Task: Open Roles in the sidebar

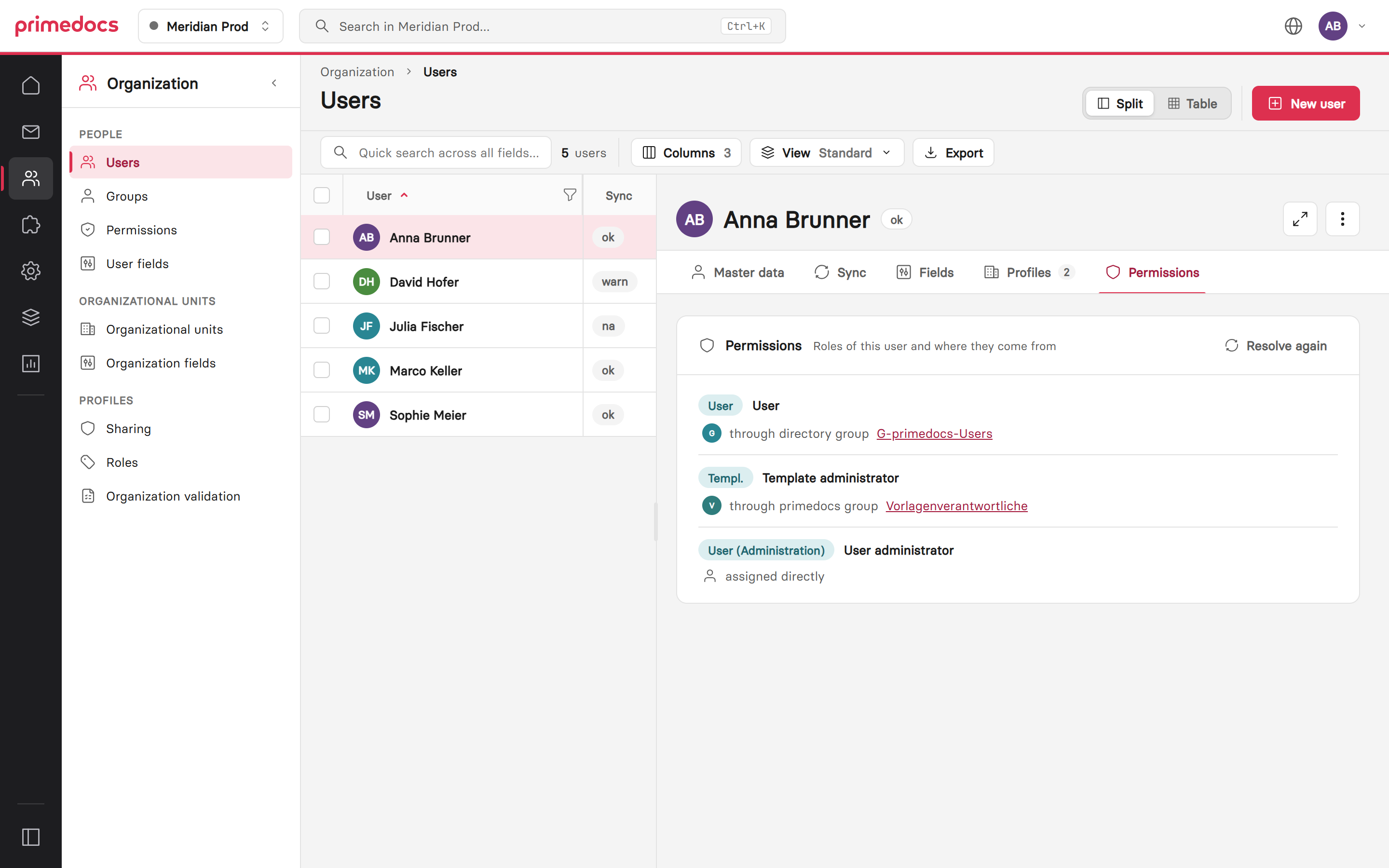Action: pos(180,462)
